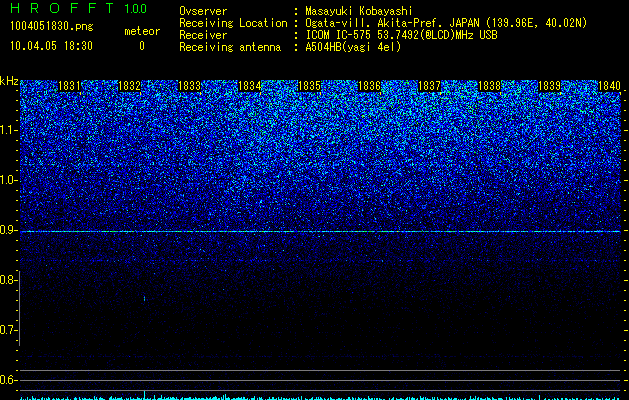Screen dimensions: 629x400
Task: Click the 1835 time marker
Action: pos(309,86)
